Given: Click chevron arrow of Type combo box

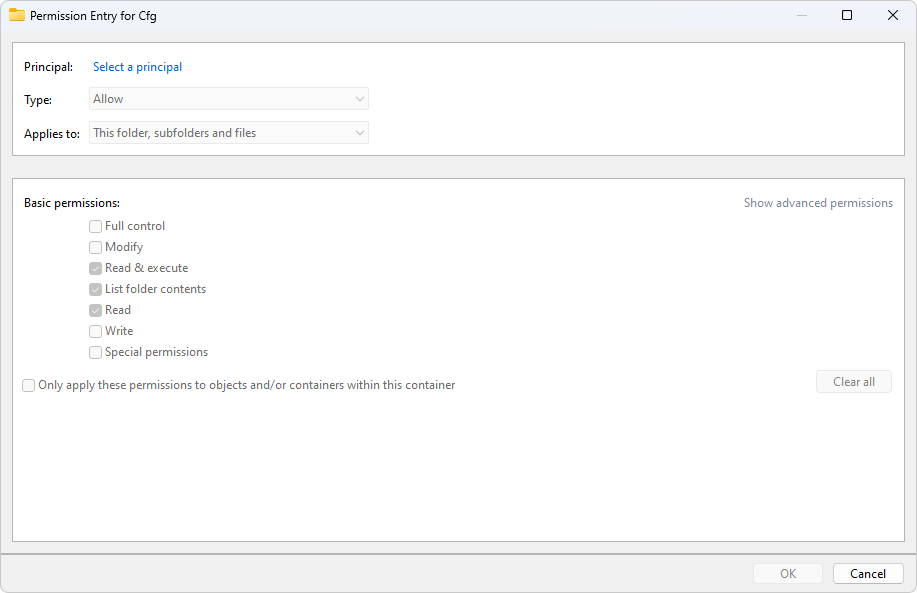Looking at the screenshot, I should point(360,99).
